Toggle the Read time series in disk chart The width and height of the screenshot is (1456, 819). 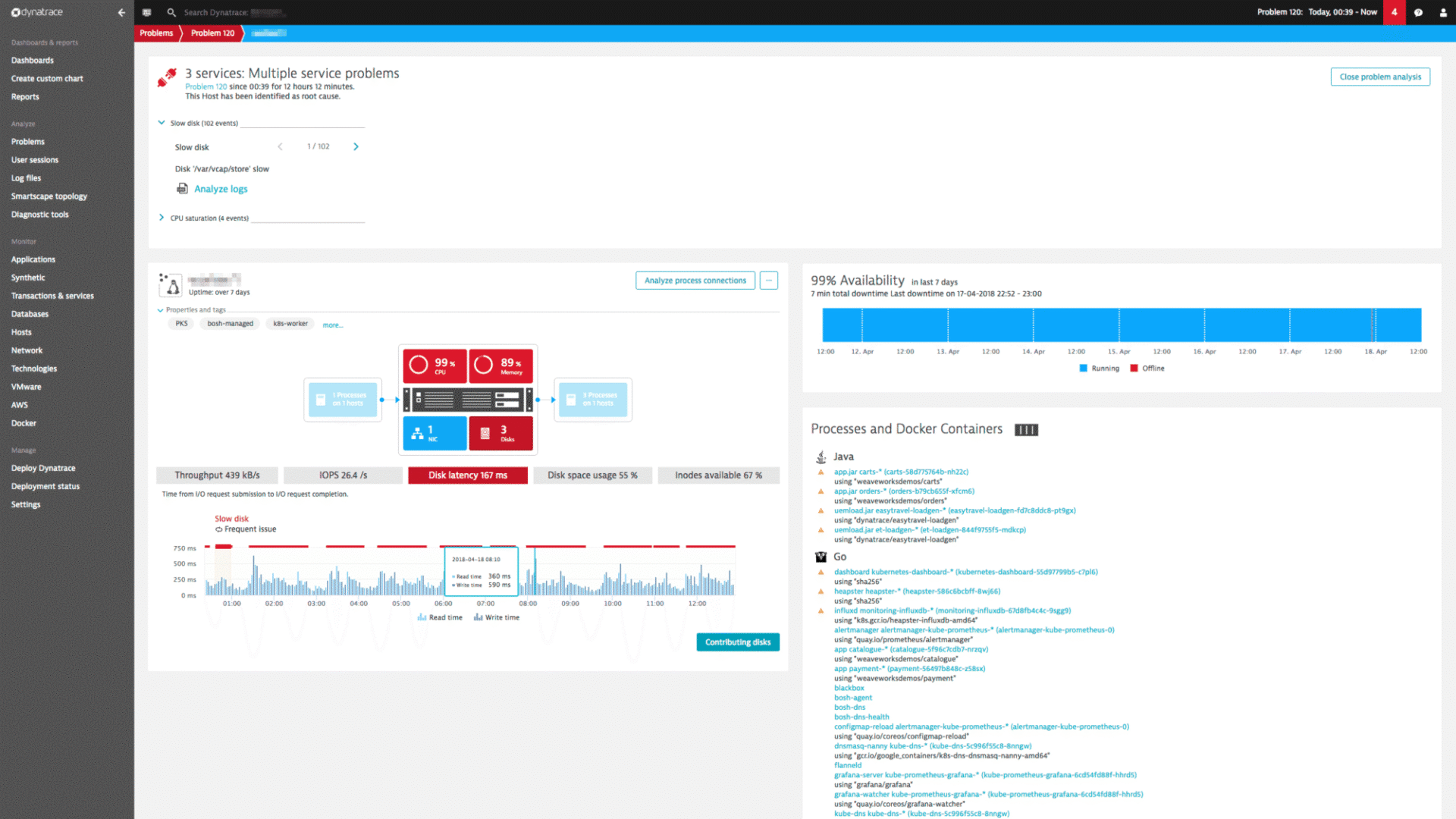(440, 617)
